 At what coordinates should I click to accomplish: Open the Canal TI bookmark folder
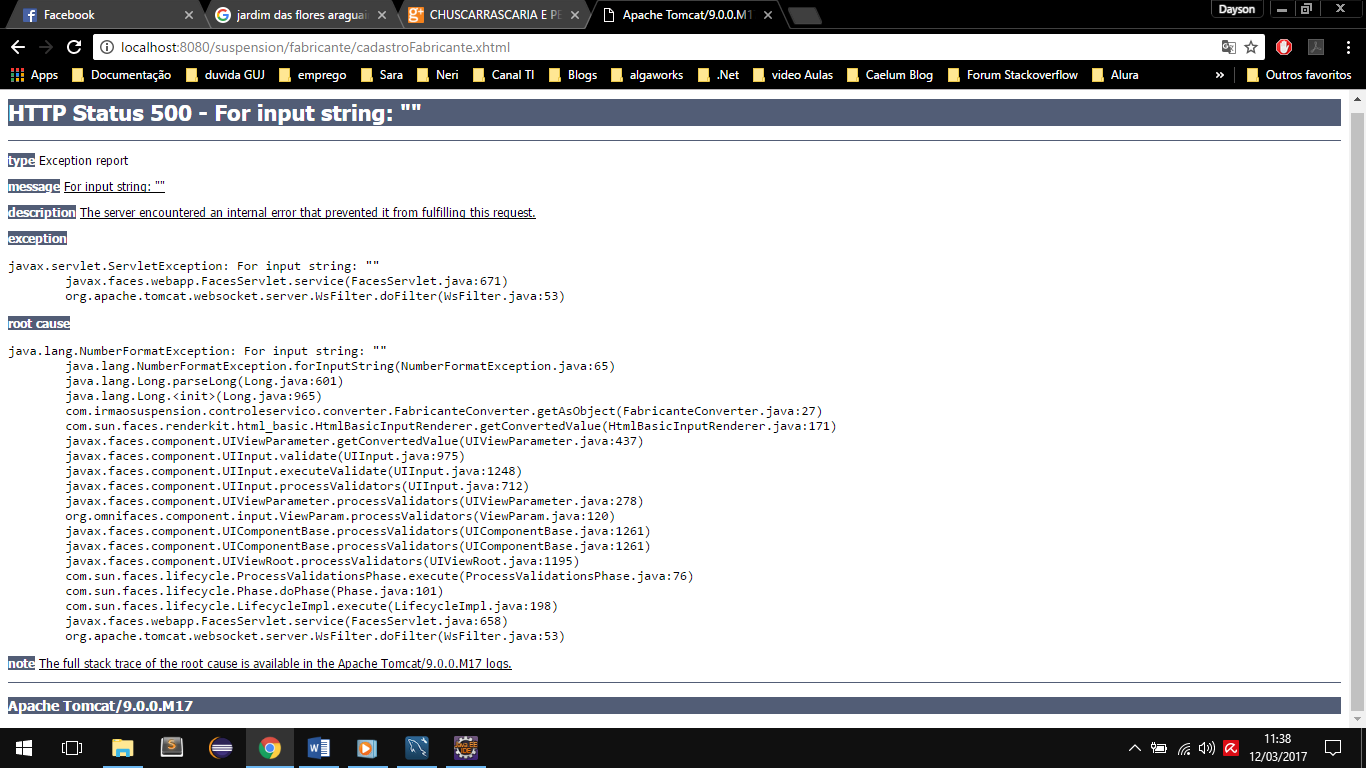(x=503, y=75)
